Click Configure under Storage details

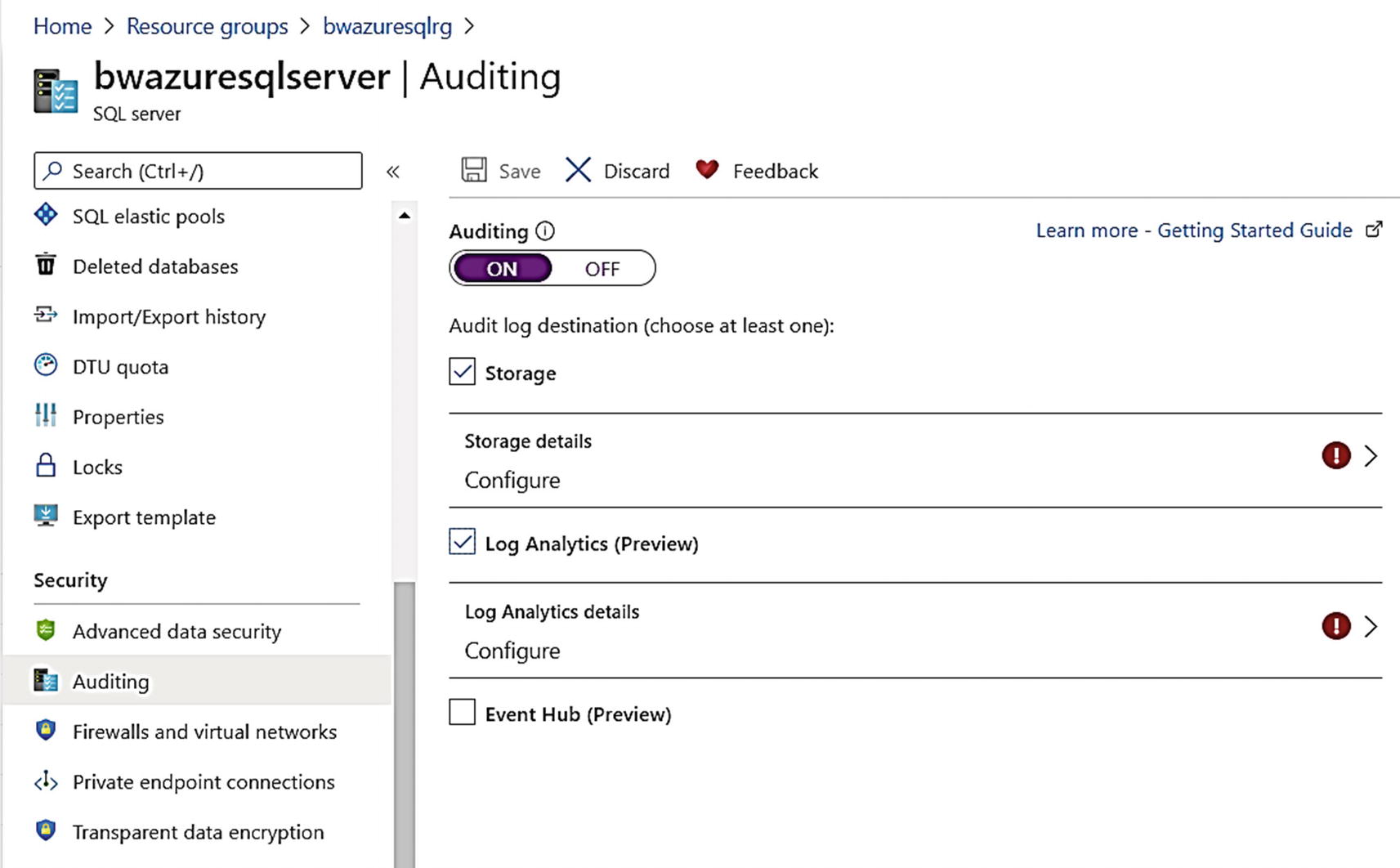tap(512, 480)
